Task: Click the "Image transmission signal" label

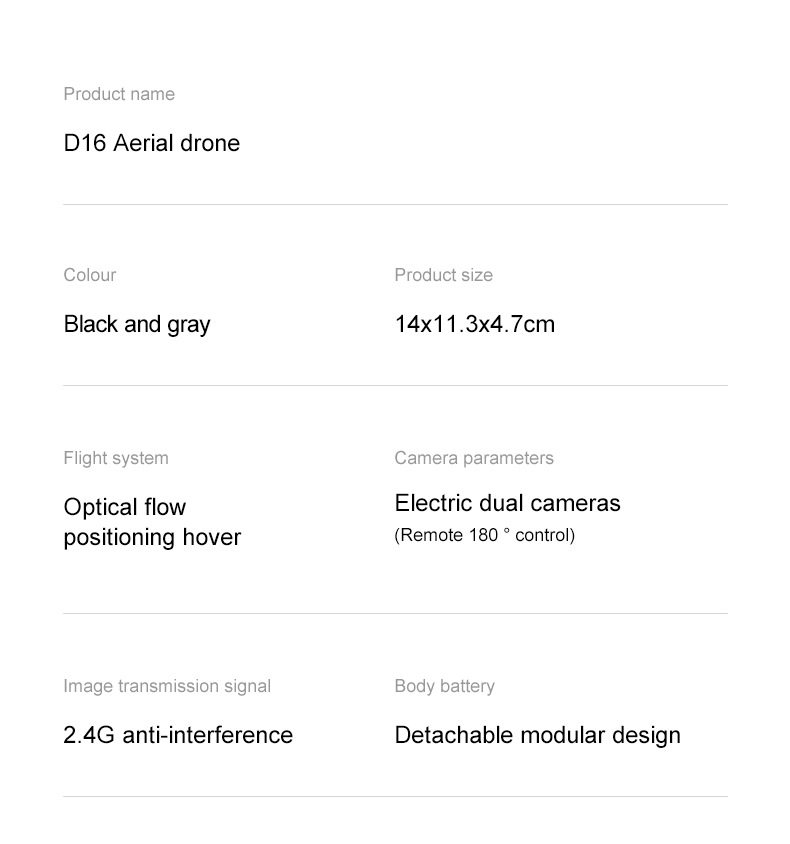Action: [167, 686]
